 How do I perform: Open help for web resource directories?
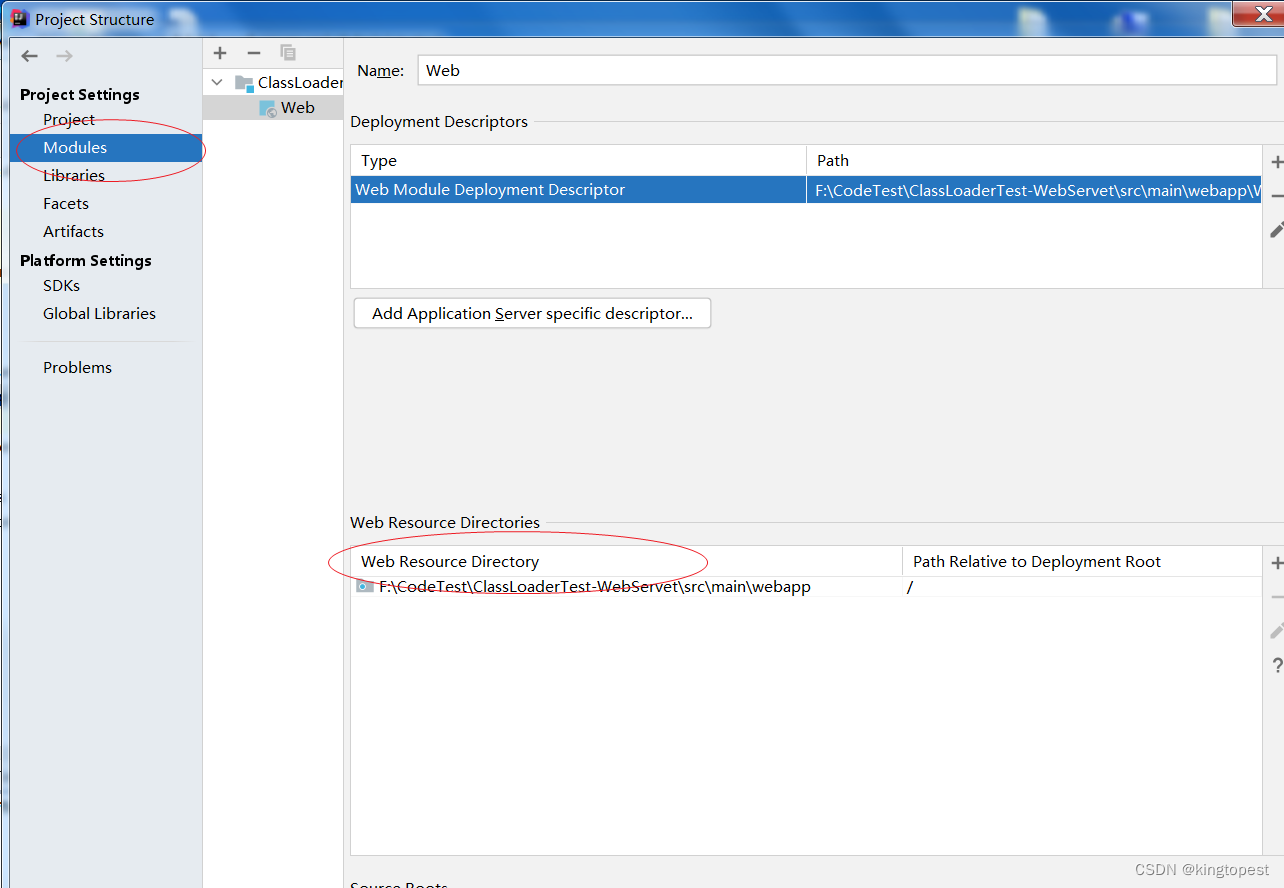click(x=1277, y=665)
